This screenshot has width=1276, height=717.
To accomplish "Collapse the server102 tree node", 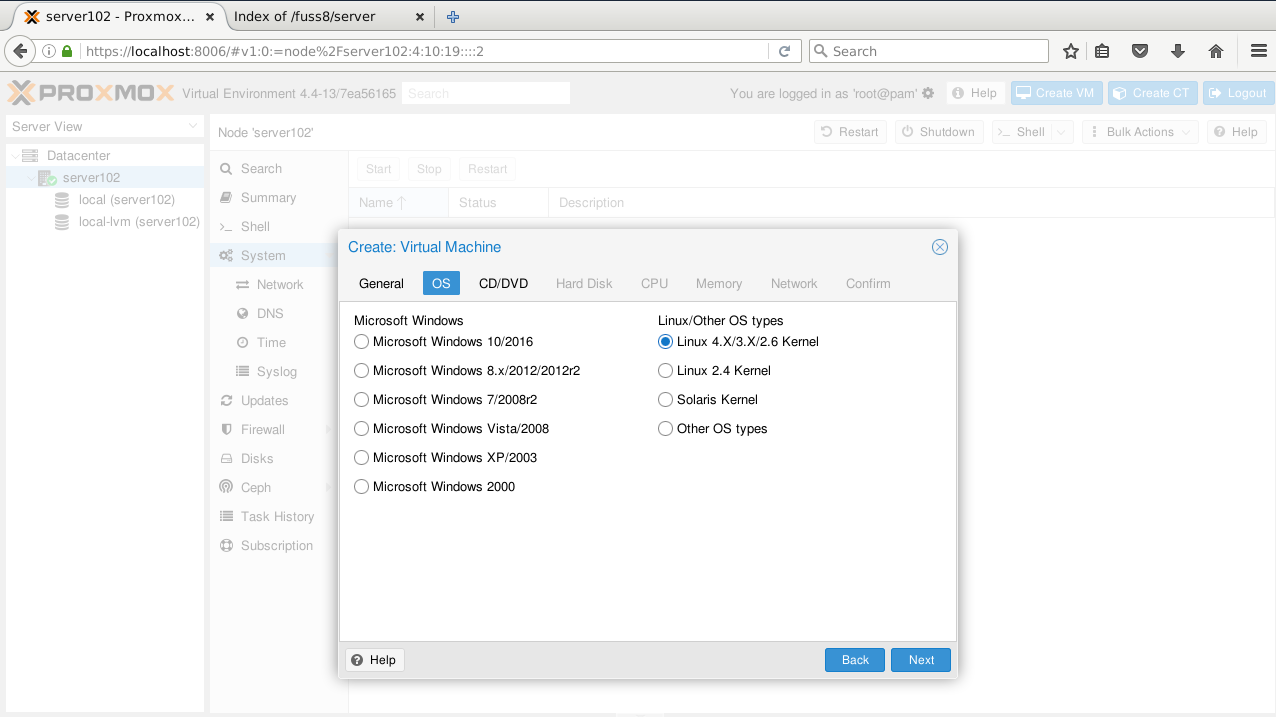I will [29, 178].
